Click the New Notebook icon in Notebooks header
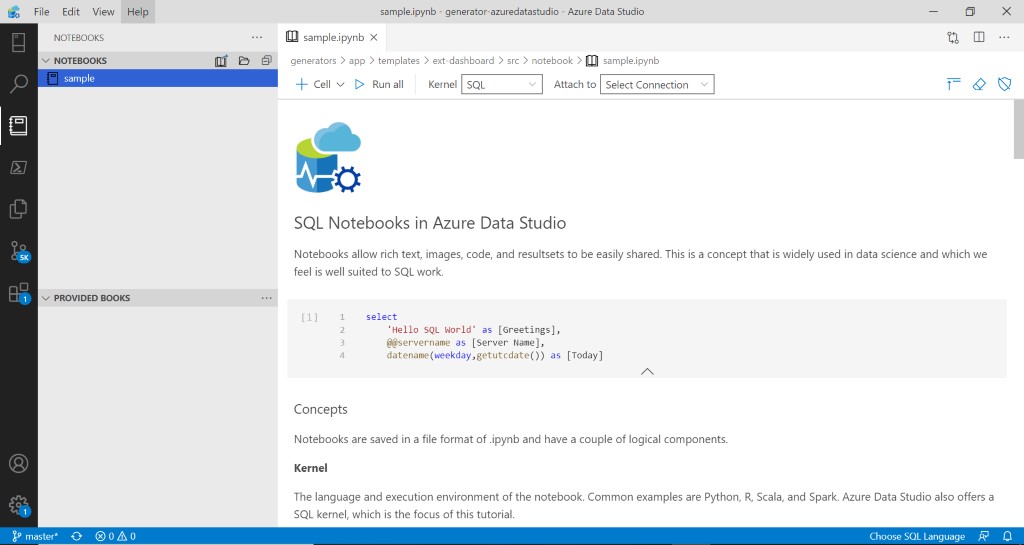The height and width of the screenshot is (545, 1024). click(221, 61)
